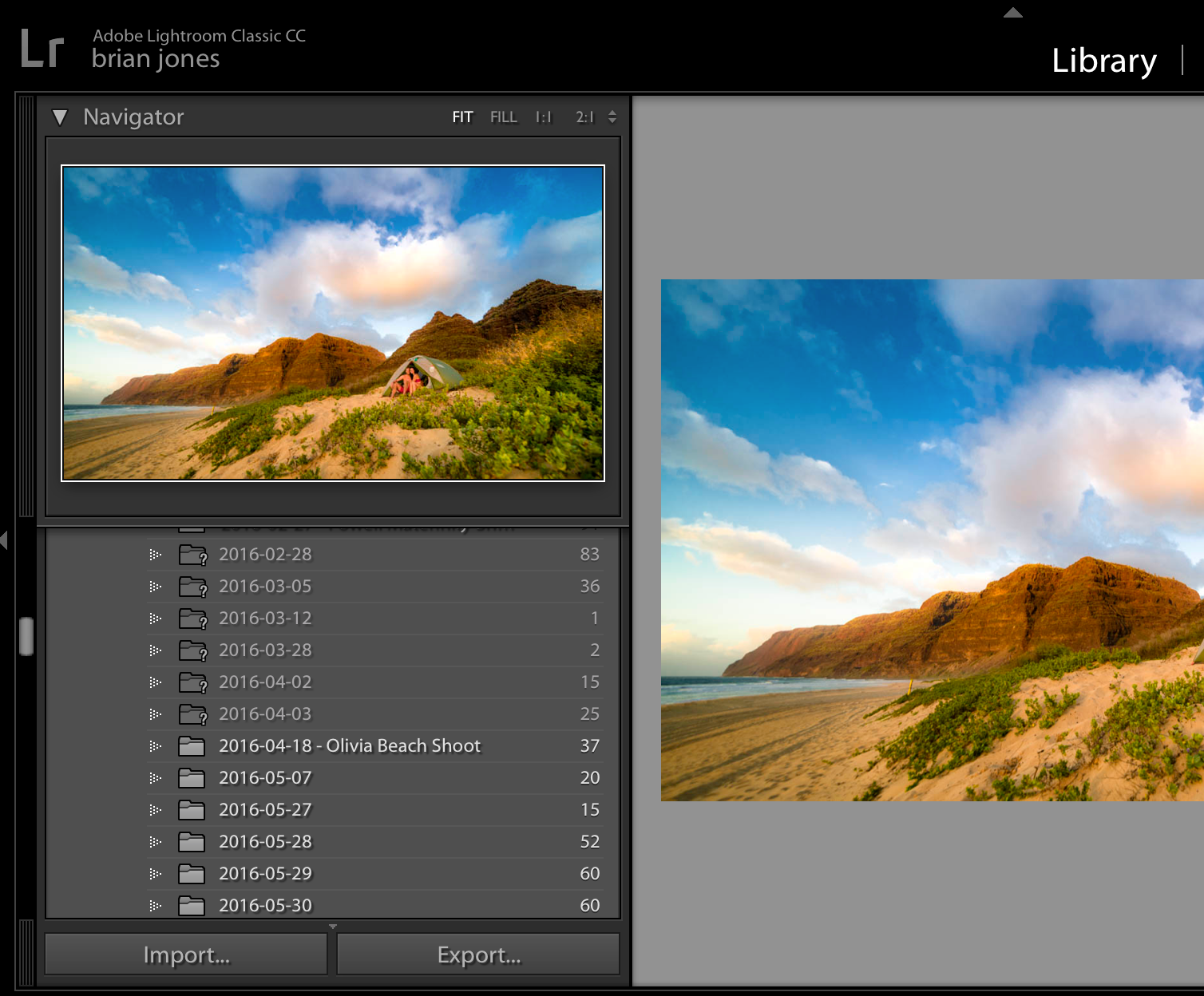Click the Import... button
Screen dimensions: 1204x996
click(186, 955)
